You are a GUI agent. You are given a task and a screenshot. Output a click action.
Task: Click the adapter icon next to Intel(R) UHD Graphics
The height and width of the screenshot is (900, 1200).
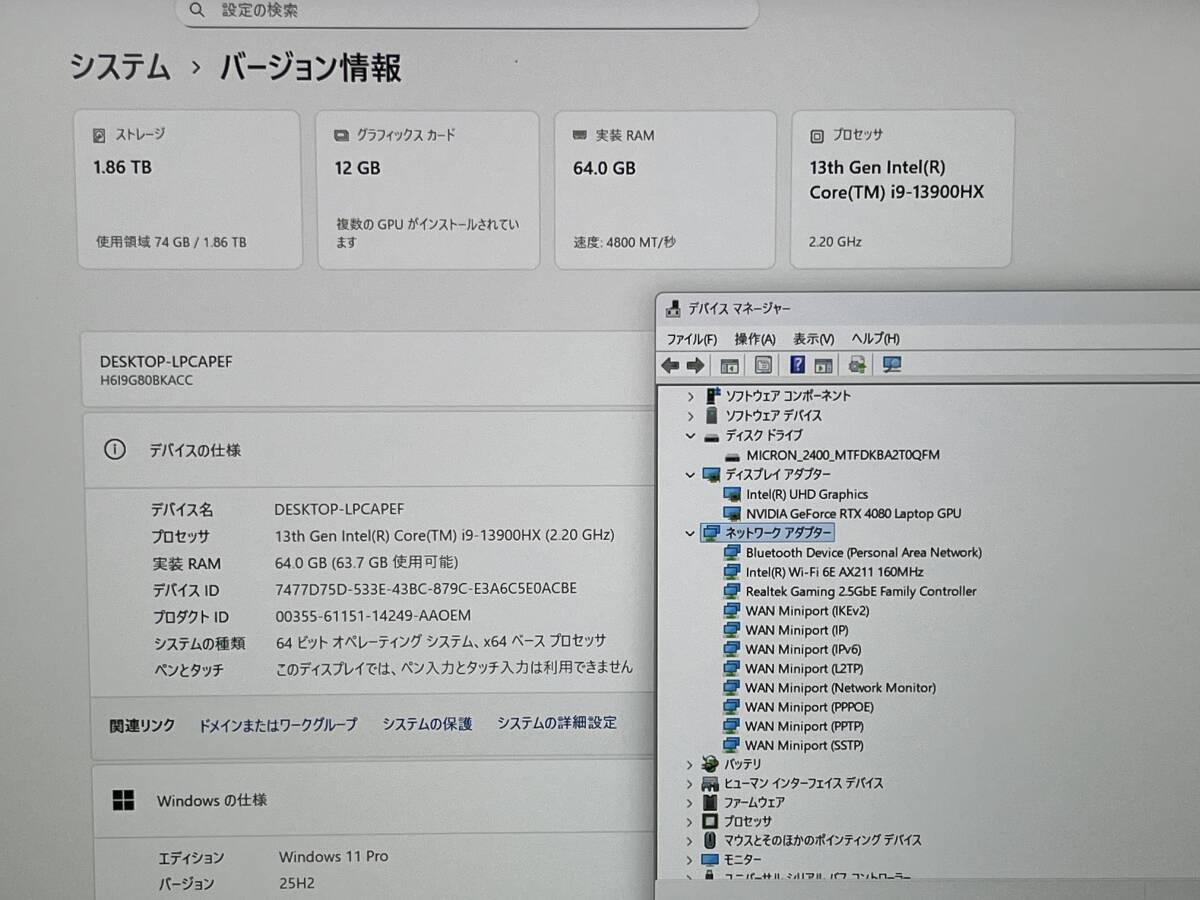click(x=733, y=494)
